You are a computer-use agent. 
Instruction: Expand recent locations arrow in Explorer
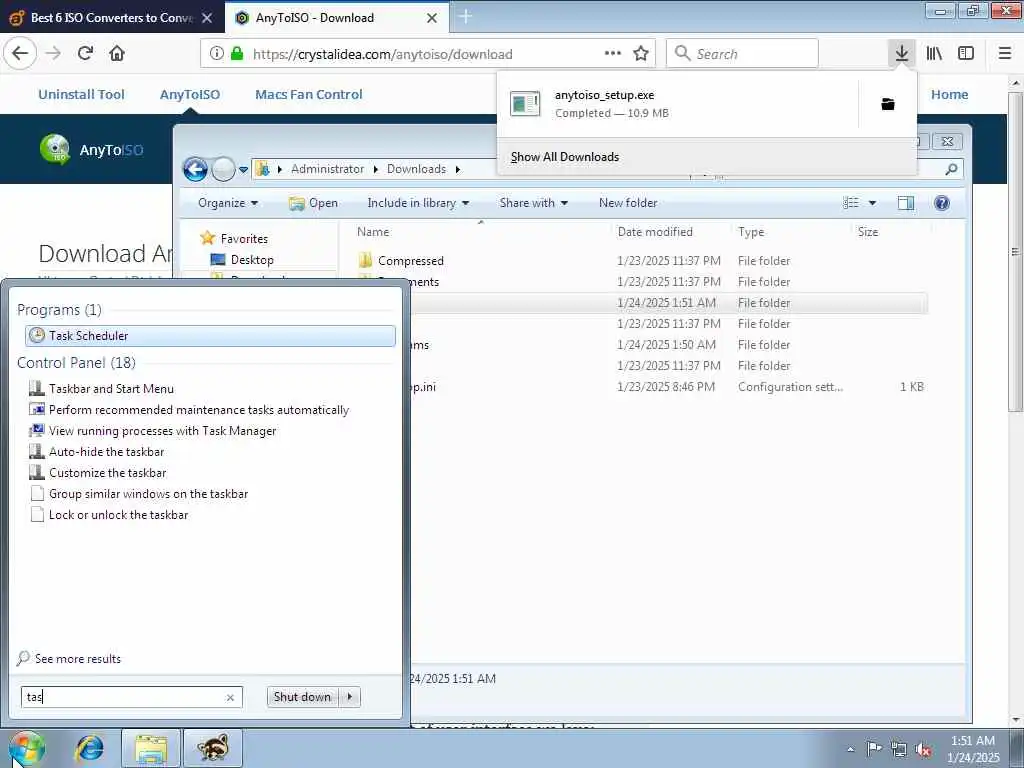(x=243, y=170)
